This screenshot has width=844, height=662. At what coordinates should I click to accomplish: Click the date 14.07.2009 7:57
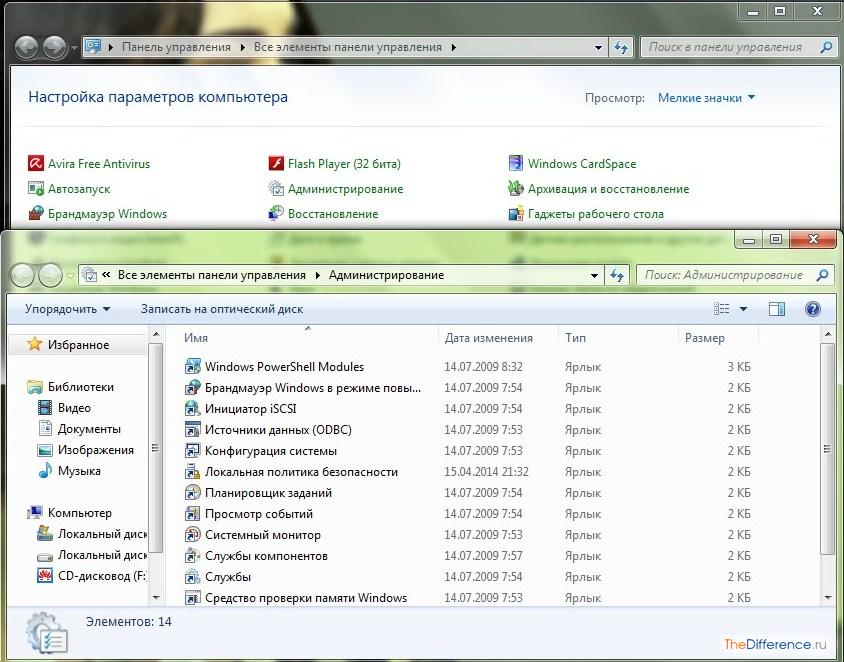483,556
